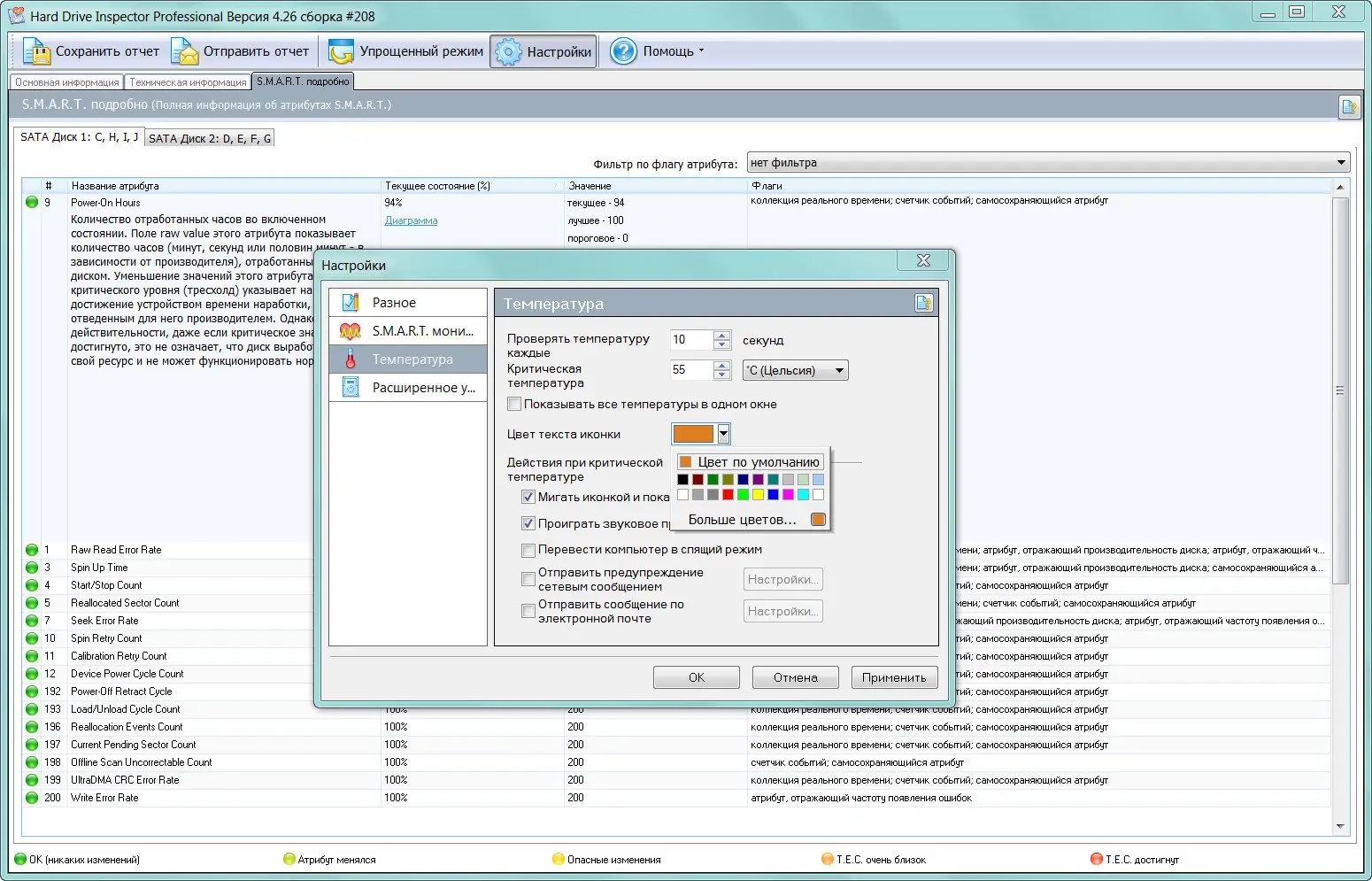The image size is (1372, 881).
Task: Check Перевести компьютер в спящий режим
Action: [528, 550]
